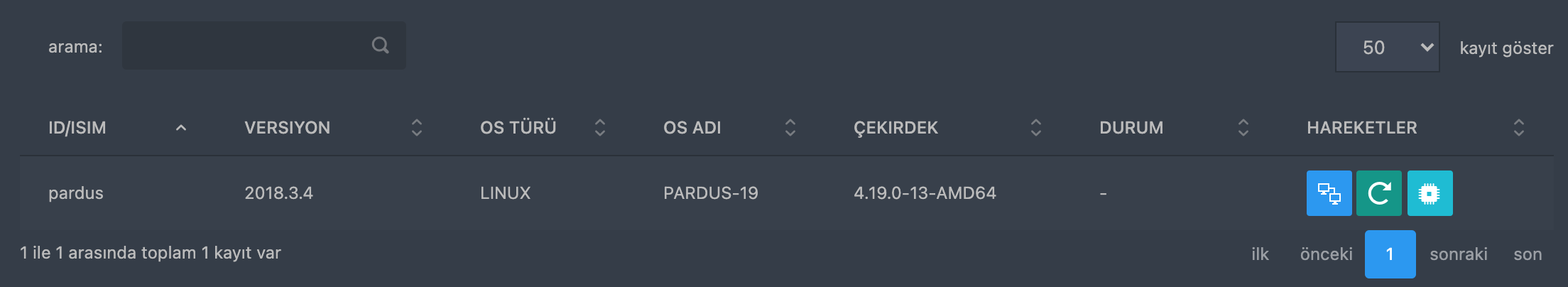Image resolution: width=1568 pixels, height=287 pixels.
Task: Sort table by OS ADI column
Action: (x=790, y=128)
